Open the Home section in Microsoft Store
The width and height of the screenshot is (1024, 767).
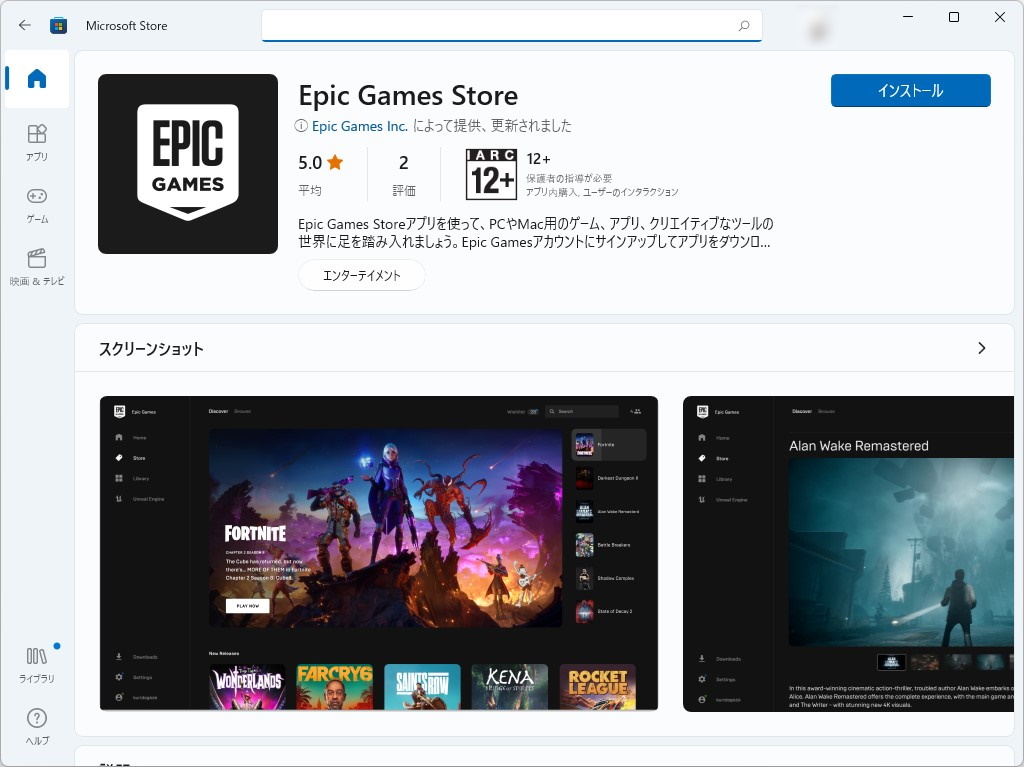tap(36, 79)
